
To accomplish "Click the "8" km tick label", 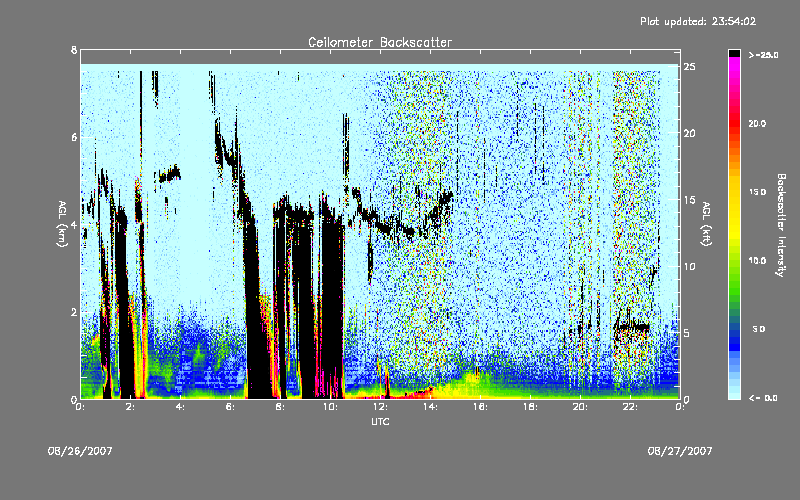I will click(74, 50).
